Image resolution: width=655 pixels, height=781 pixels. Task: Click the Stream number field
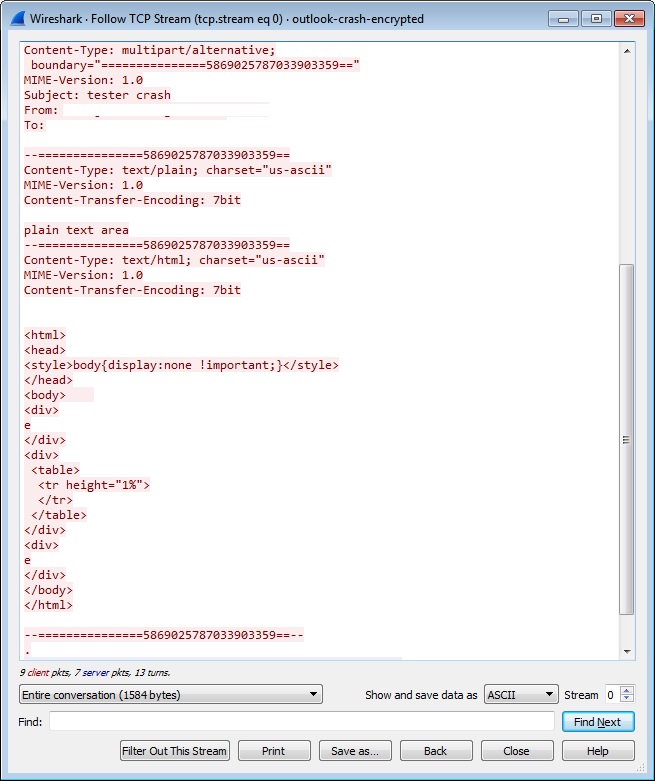[613, 694]
